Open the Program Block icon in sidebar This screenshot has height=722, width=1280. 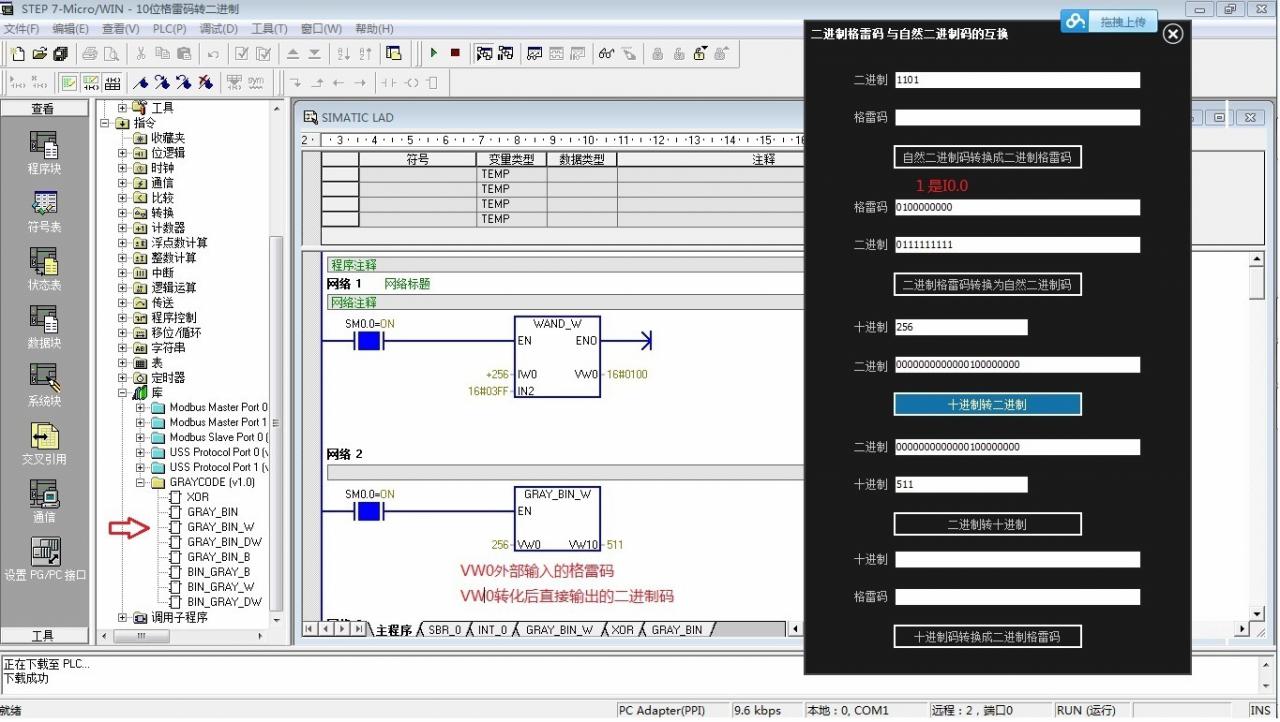44,152
